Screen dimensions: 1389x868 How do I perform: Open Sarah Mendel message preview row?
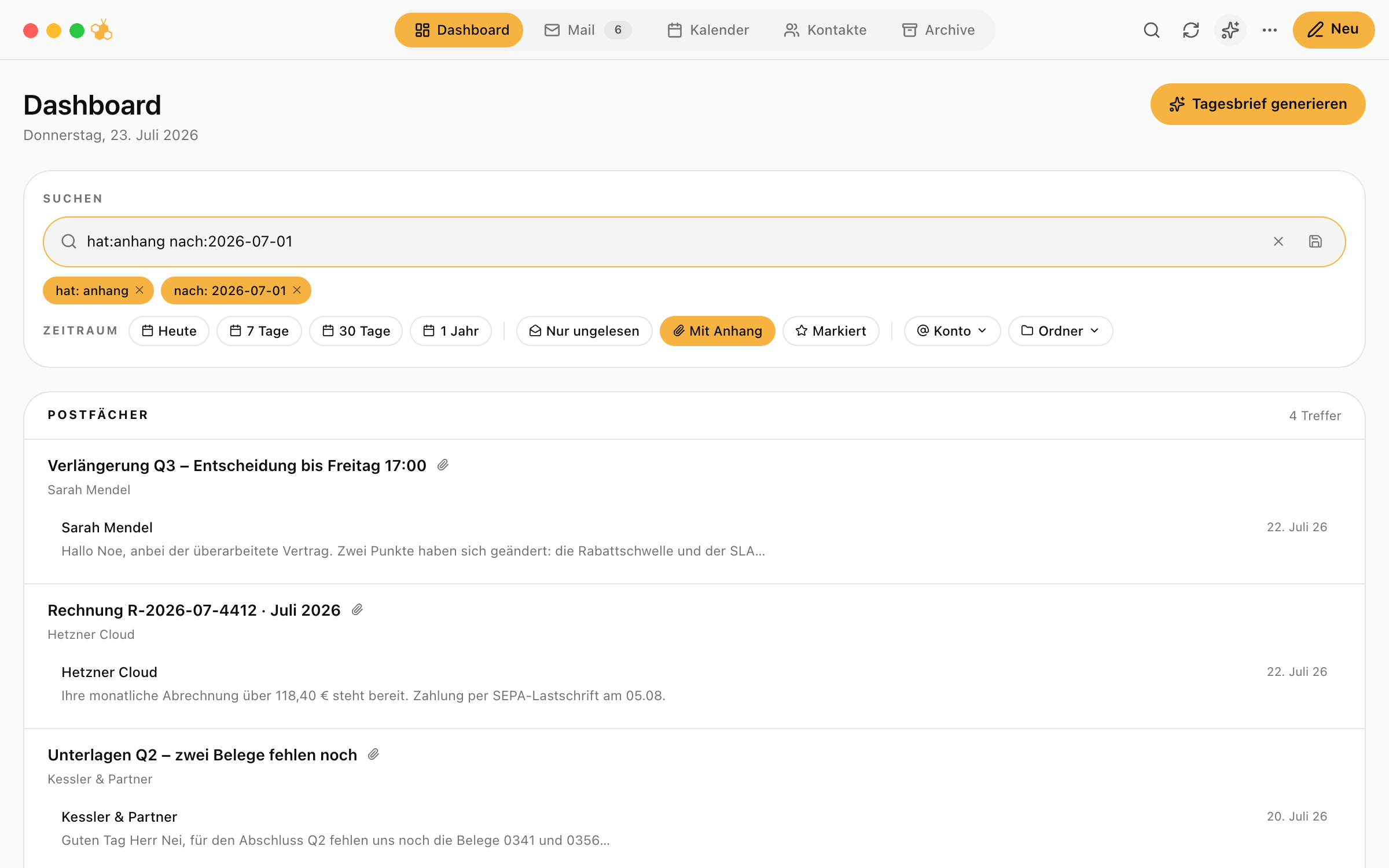pos(694,539)
